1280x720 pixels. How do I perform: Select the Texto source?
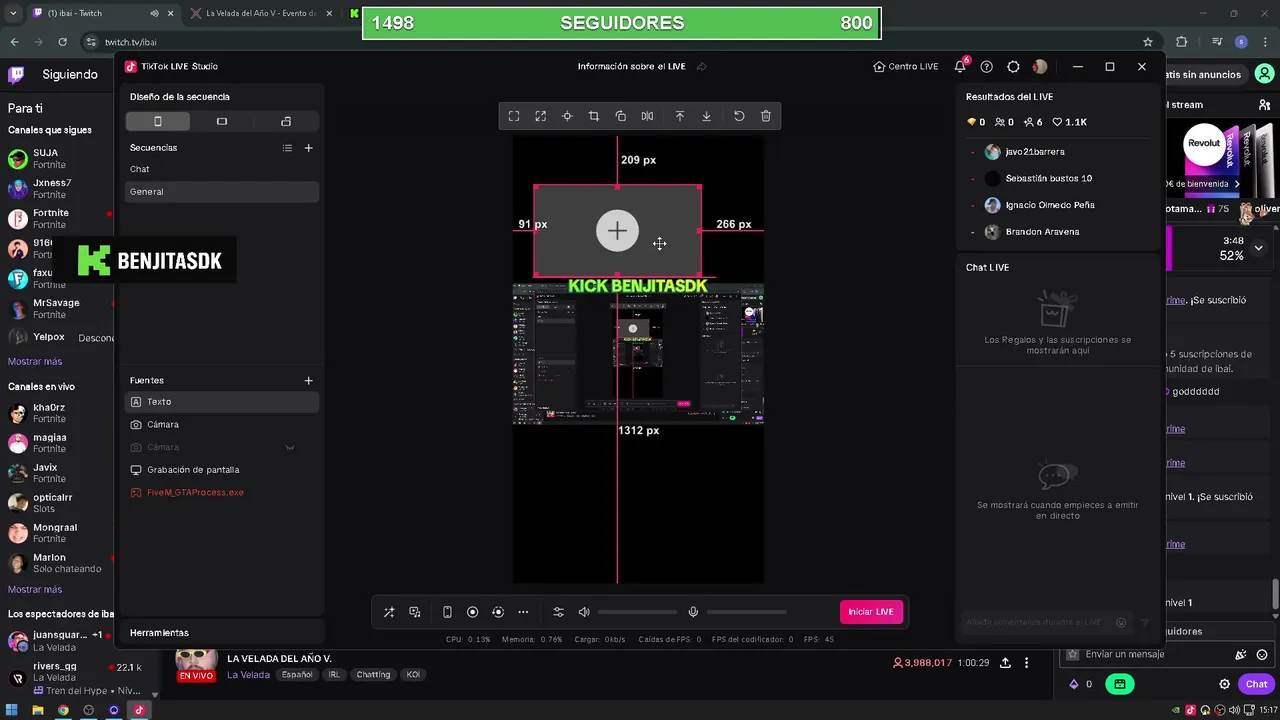pyautogui.click(x=222, y=402)
